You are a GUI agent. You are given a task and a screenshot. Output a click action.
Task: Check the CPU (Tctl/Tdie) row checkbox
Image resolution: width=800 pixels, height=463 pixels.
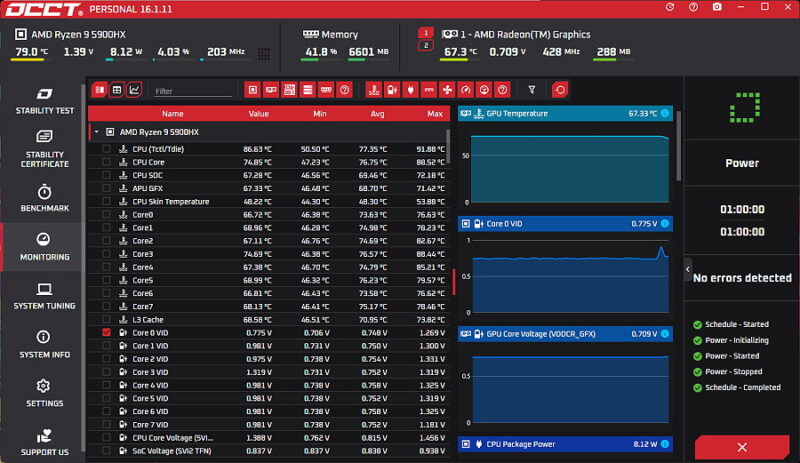[106, 149]
